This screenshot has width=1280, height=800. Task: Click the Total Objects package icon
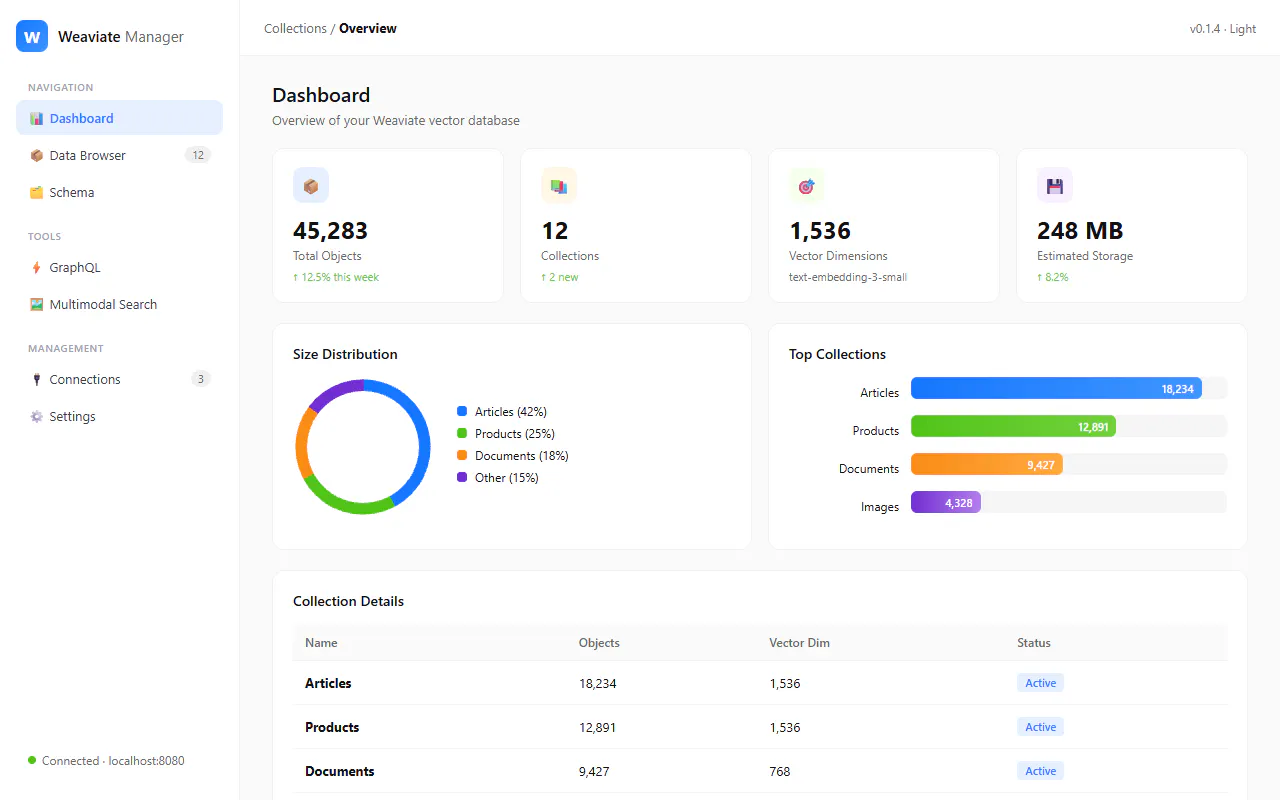click(x=311, y=185)
